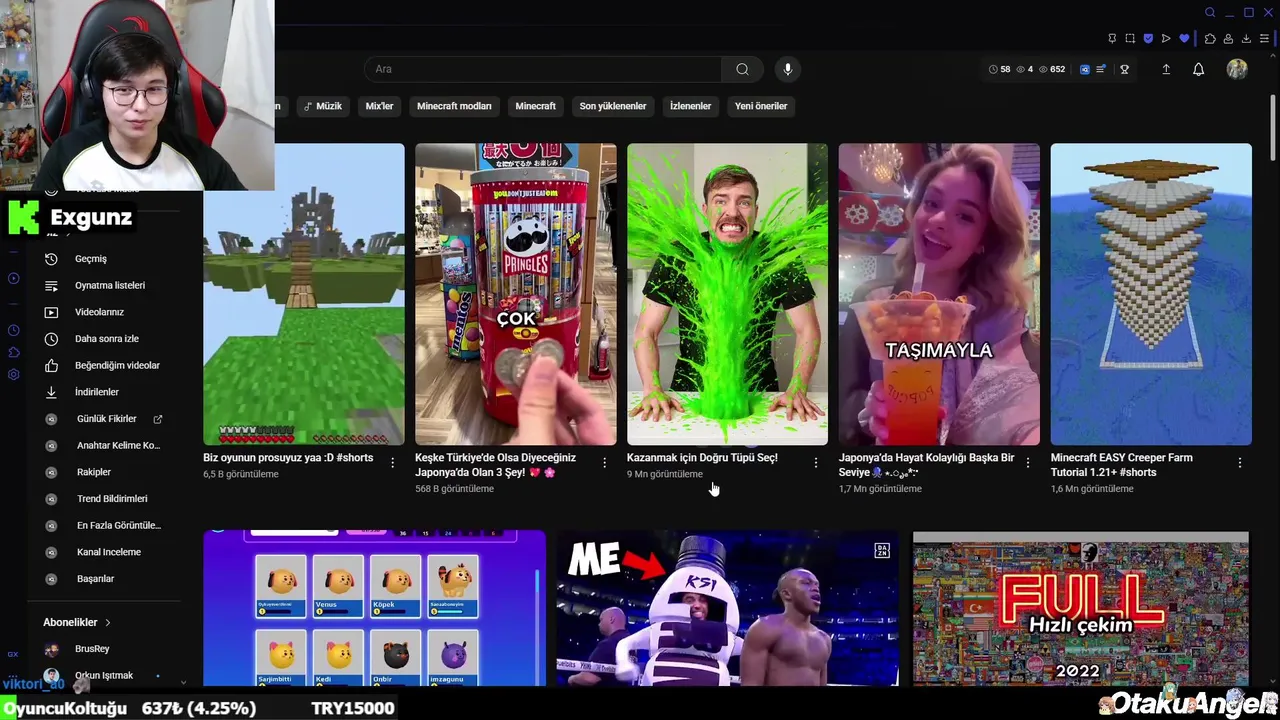Click the microphone voice search icon
This screenshot has width=1280, height=720.
788,69
